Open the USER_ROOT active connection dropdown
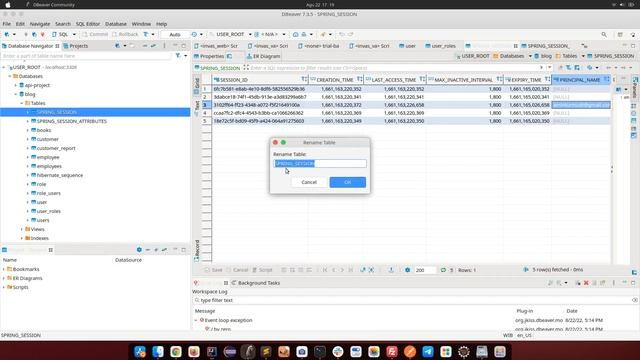Viewport: 640px width, 360px height. (230, 34)
